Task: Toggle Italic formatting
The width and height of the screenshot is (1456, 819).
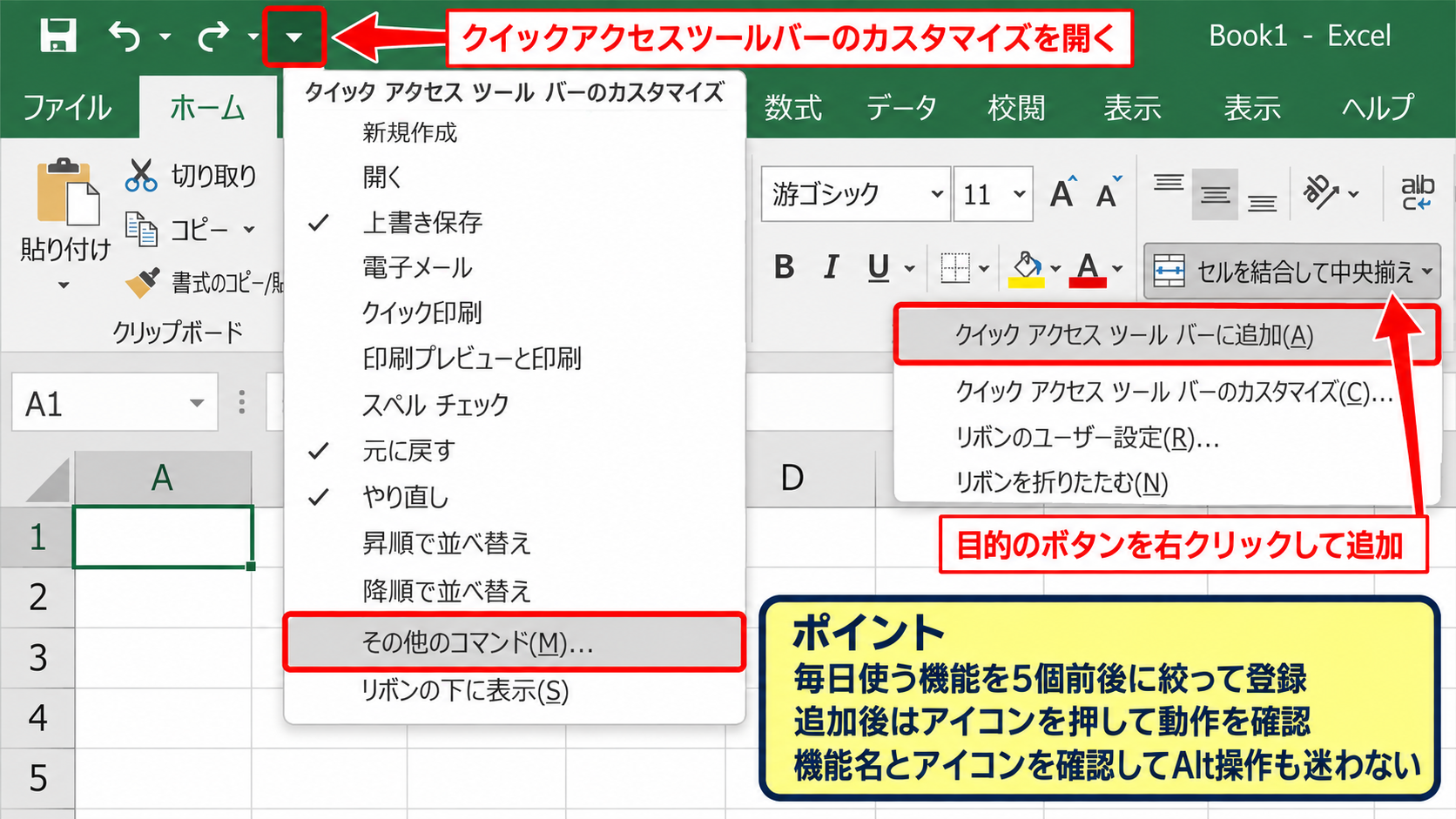Action: tap(831, 267)
